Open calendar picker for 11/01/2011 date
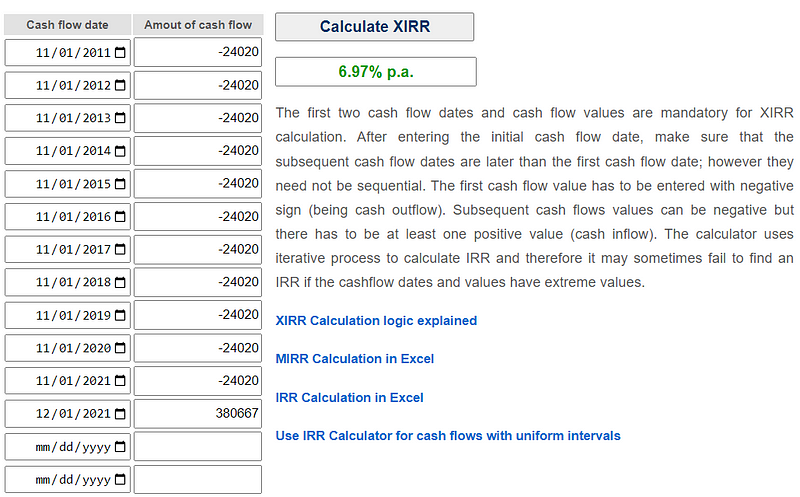This screenshot has width=800, height=497. [x=120, y=53]
